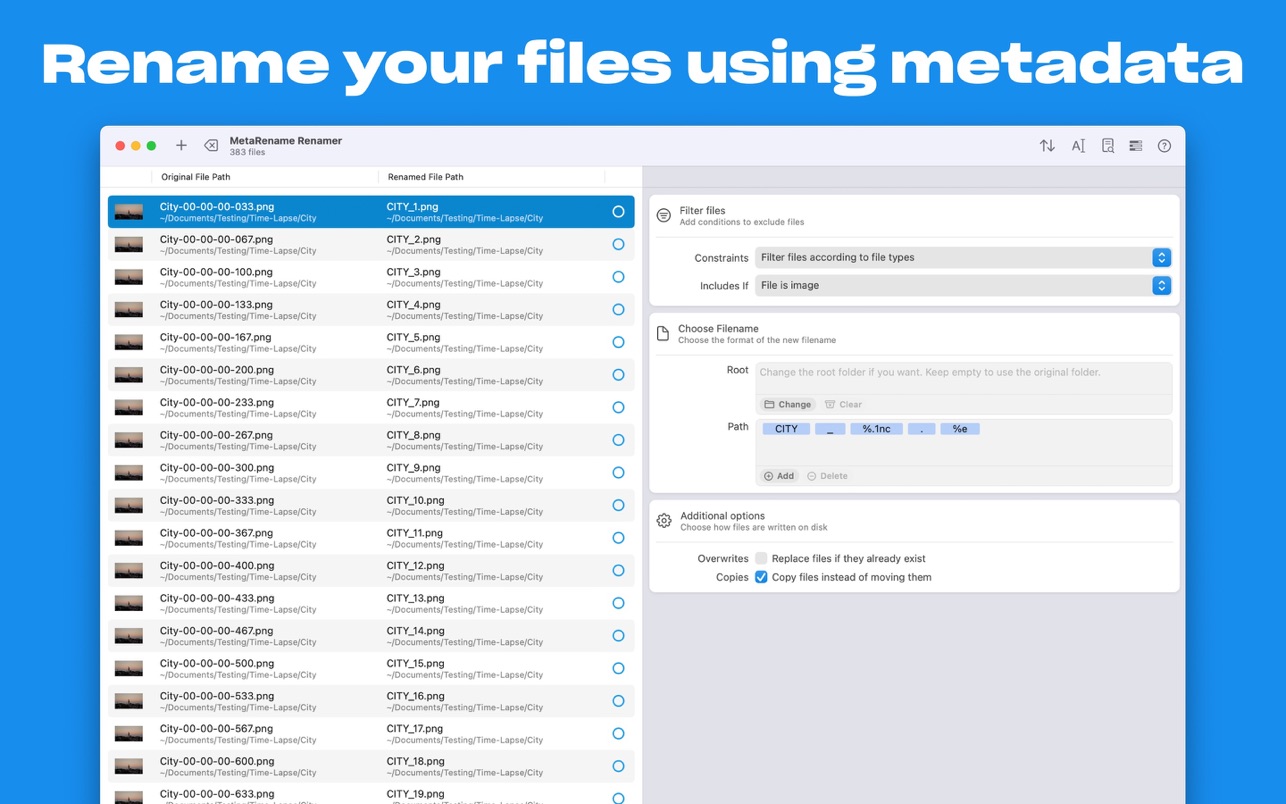Enable Replace files if they already exist
Image resolution: width=1286 pixels, height=804 pixels.
[761, 559]
